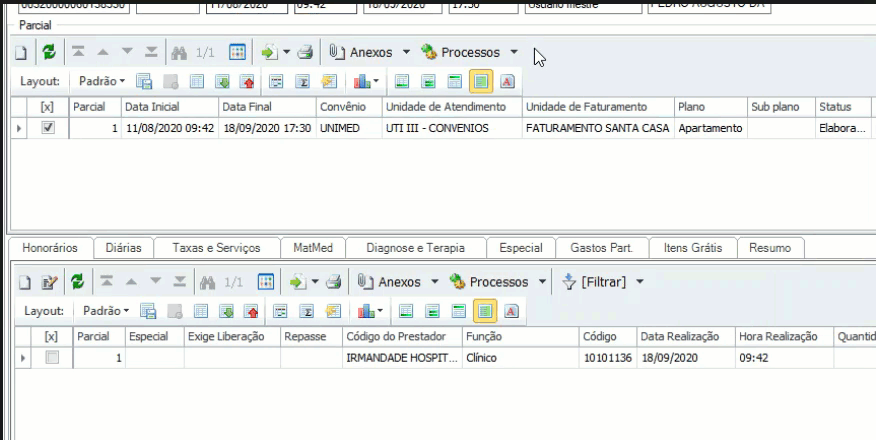
Task: Click the row indicator arrow for Parcial 1 row
Action: (x=19, y=128)
